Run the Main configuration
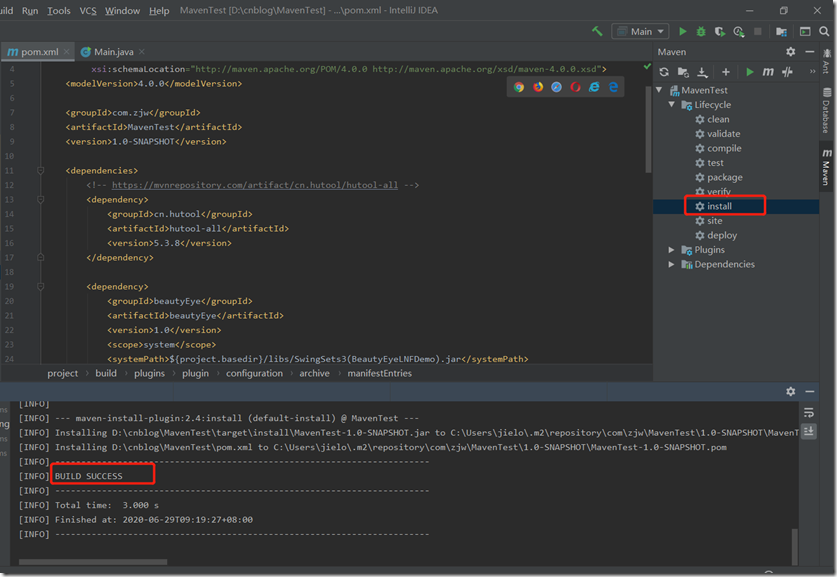The width and height of the screenshot is (837, 577). point(682,31)
